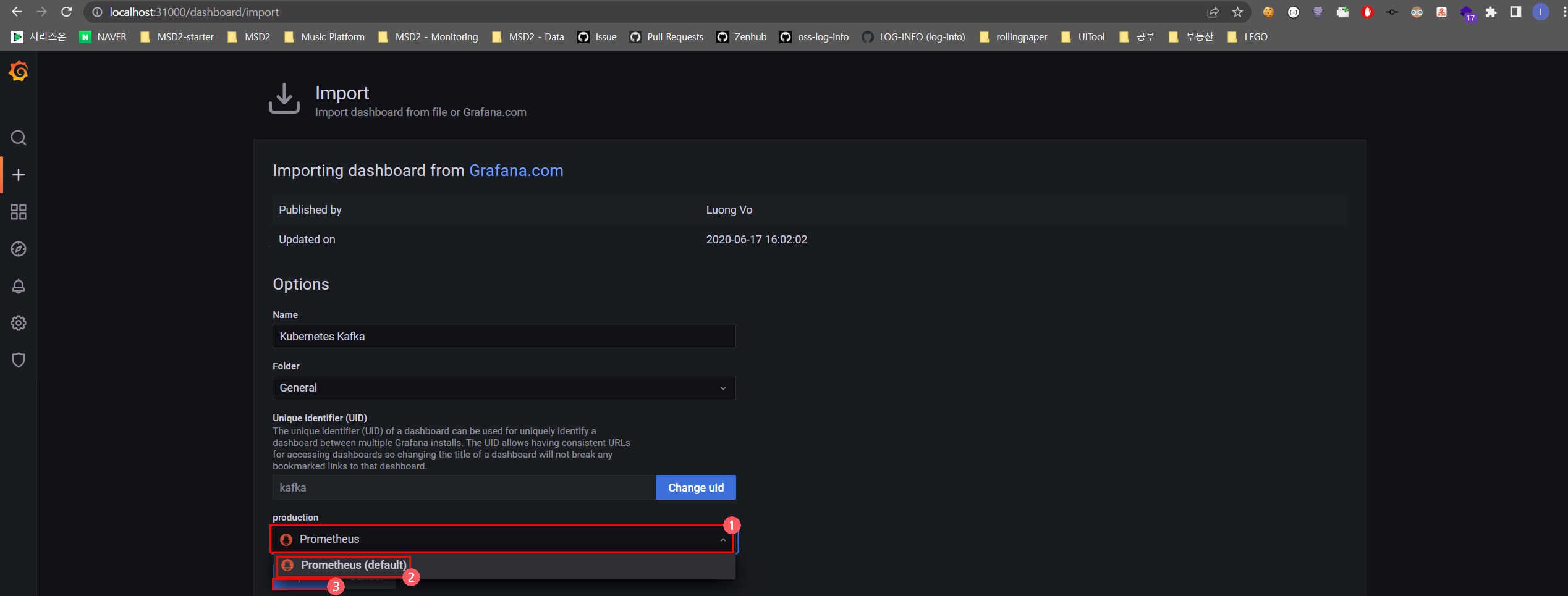Click the site information icon in address bar
1568x596 pixels.
tap(97, 12)
